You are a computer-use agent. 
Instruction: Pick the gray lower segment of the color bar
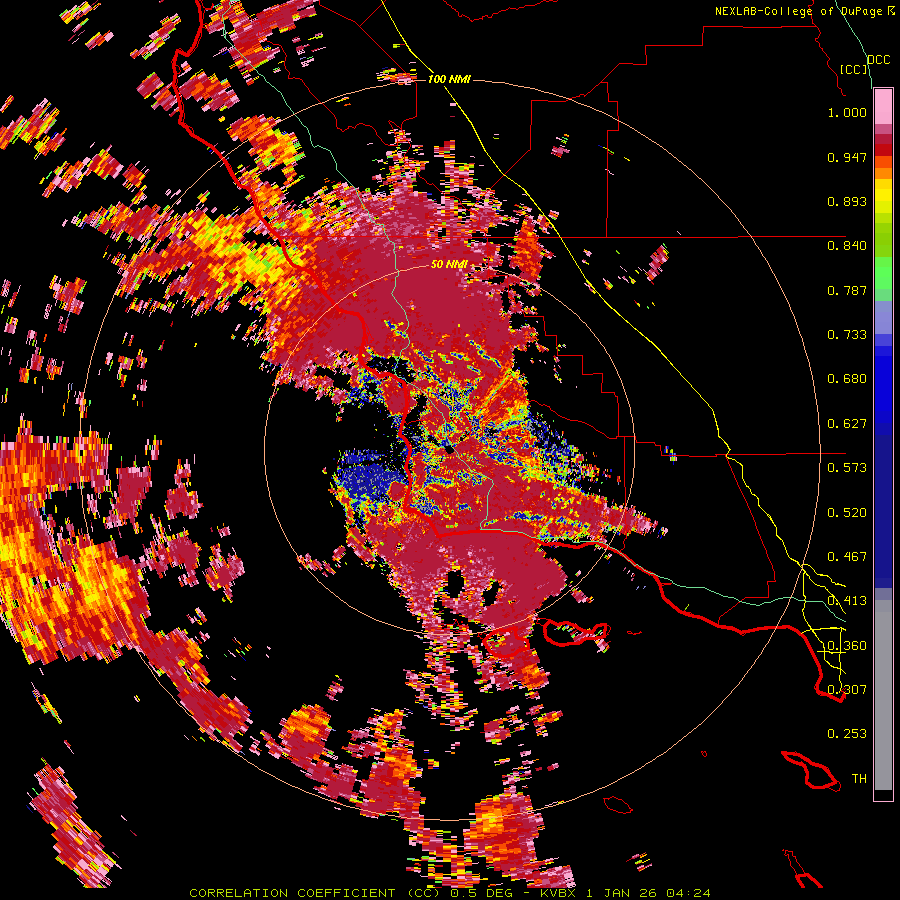click(x=883, y=695)
